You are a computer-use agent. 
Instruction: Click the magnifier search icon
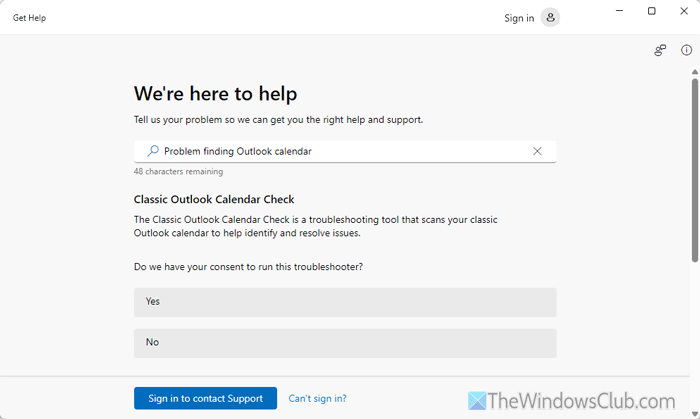(153, 151)
